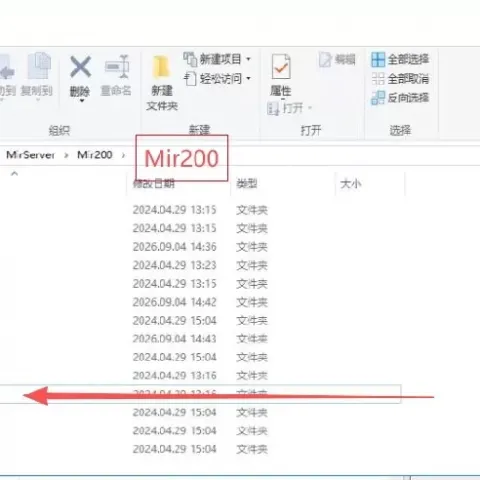480x480 pixels.
Task: Create a new folder with 新建文件夹
Action: [162, 83]
